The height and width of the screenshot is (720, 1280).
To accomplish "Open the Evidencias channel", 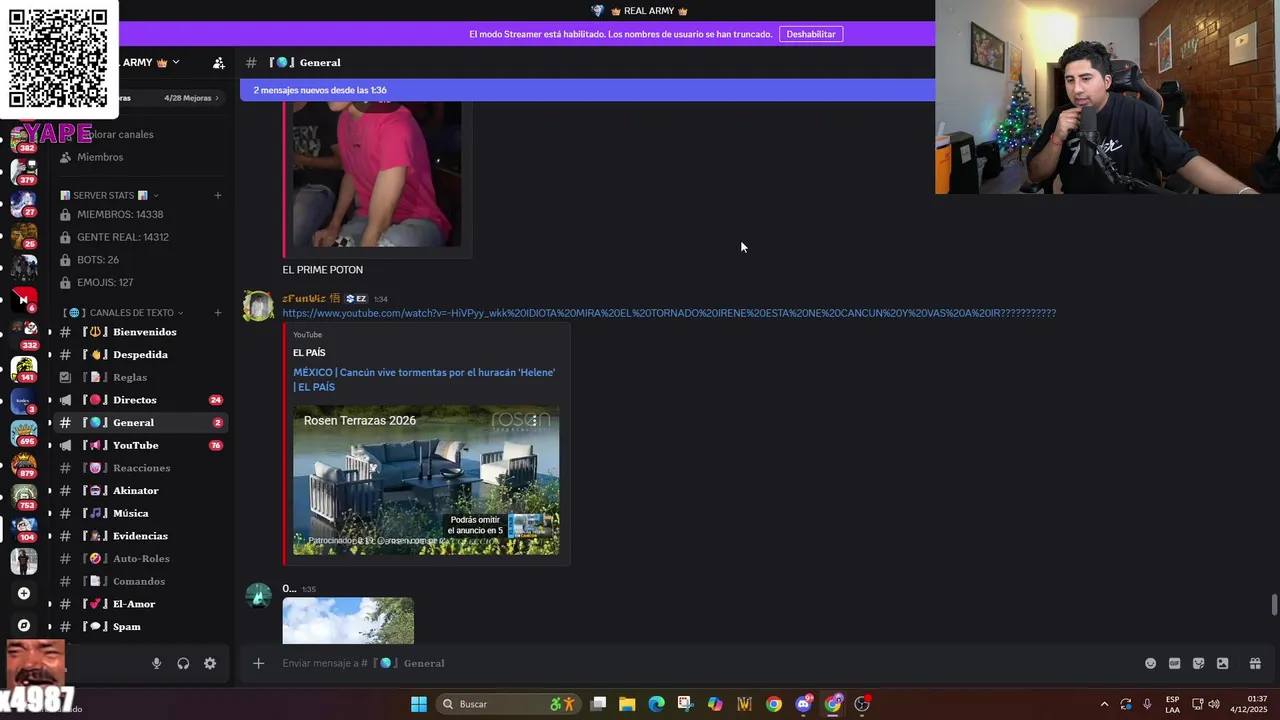I will 139,536.
